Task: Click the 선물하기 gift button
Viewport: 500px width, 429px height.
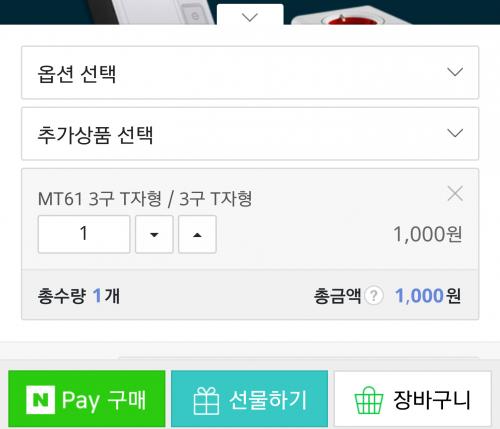Action: click(x=249, y=399)
